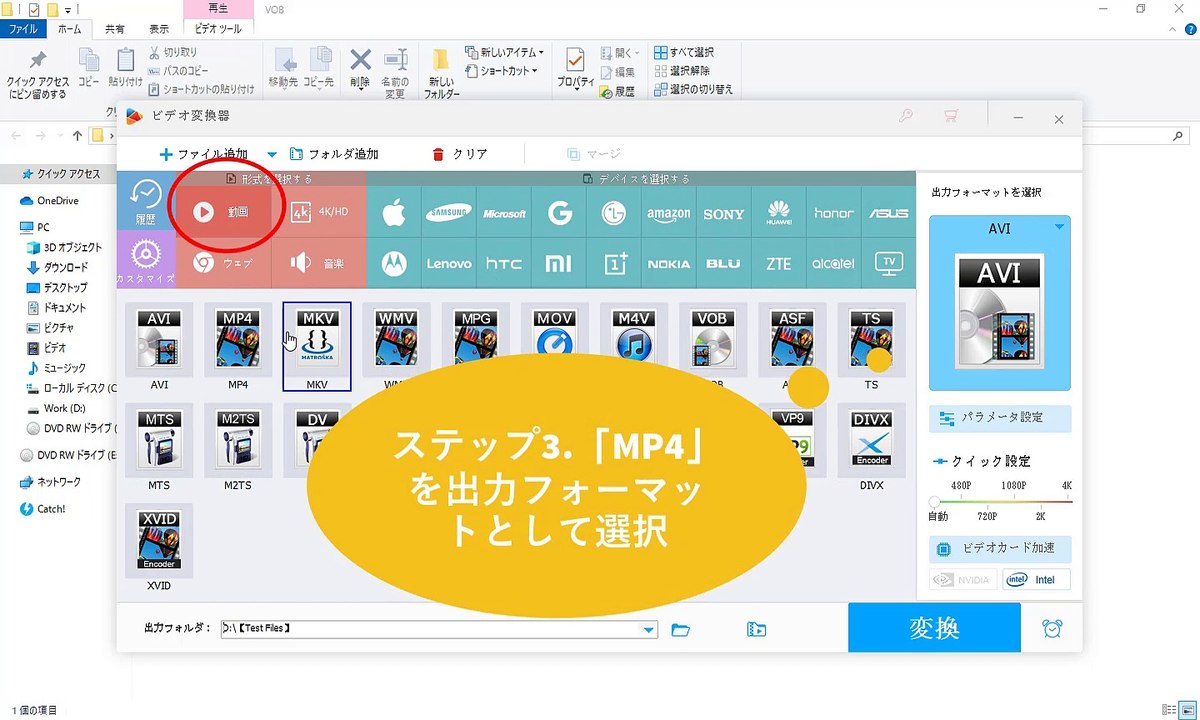Switch to the 4K/HD format tab
This screenshot has height=720, width=1200.
pyautogui.click(x=319, y=212)
